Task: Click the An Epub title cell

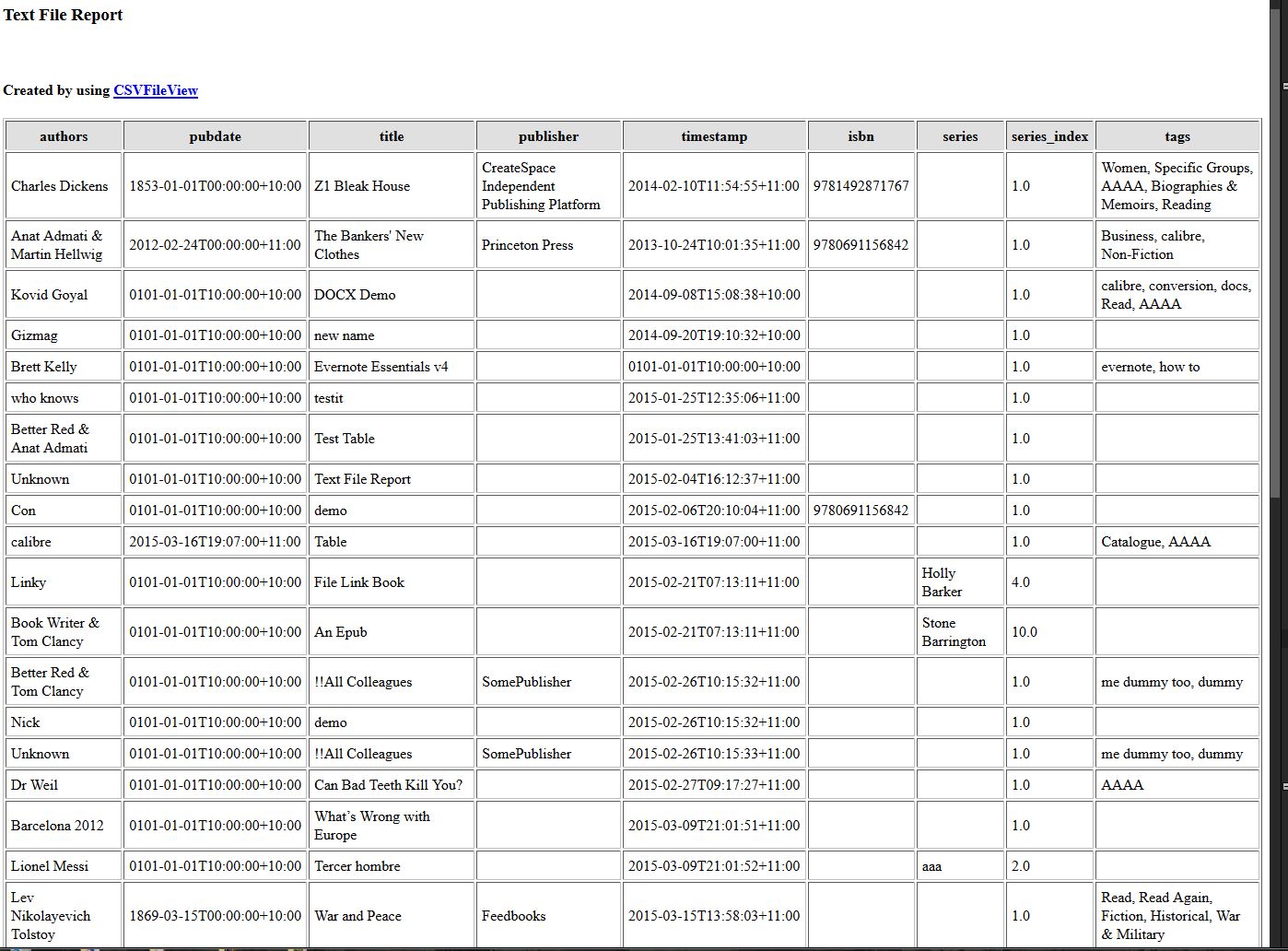Action: [x=392, y=632]
